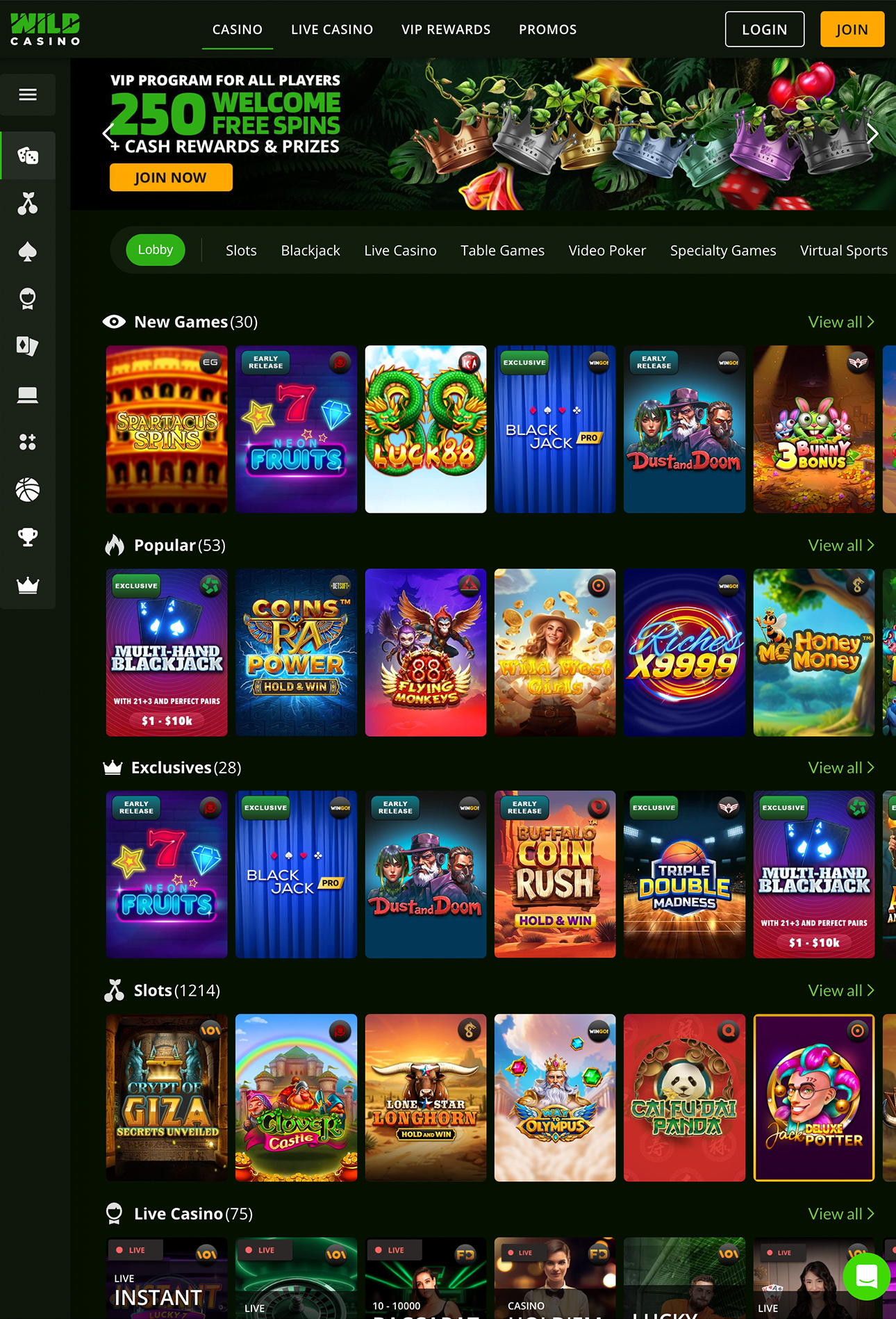Open the crown VIP sidebar icon
This screenshot has height=1319, width=896.
(x=28, y=585)
